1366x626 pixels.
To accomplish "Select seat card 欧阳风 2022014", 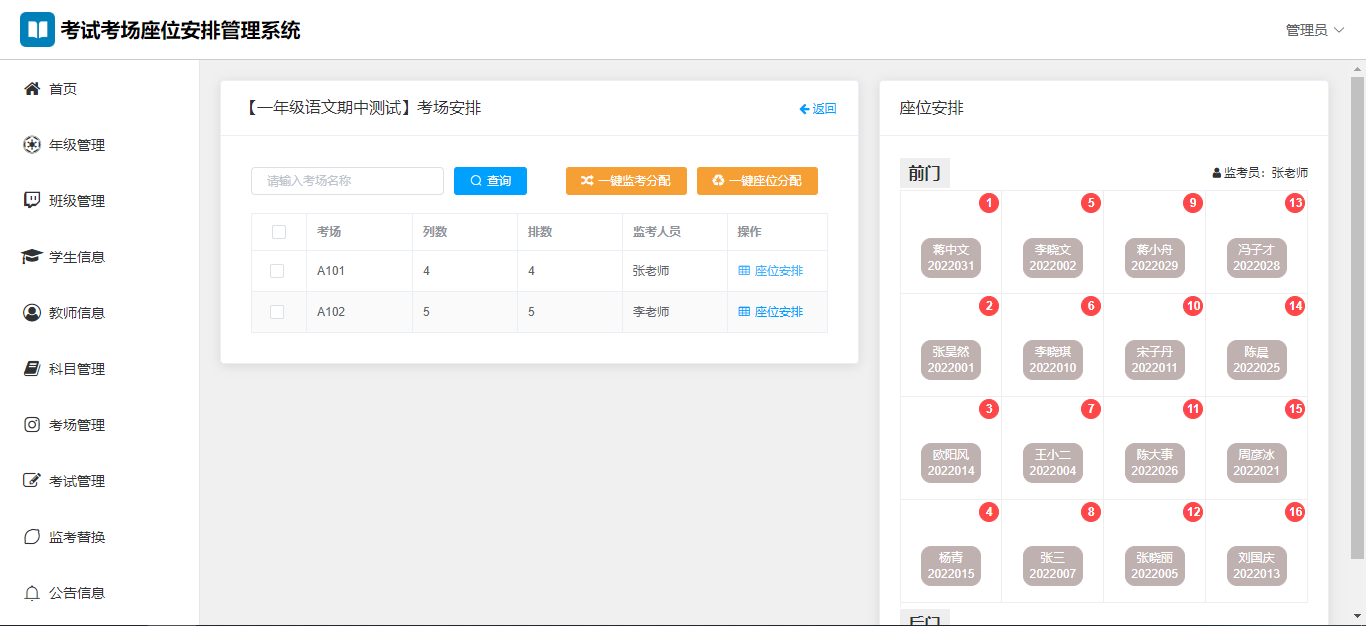I will (x=951, y=463).
